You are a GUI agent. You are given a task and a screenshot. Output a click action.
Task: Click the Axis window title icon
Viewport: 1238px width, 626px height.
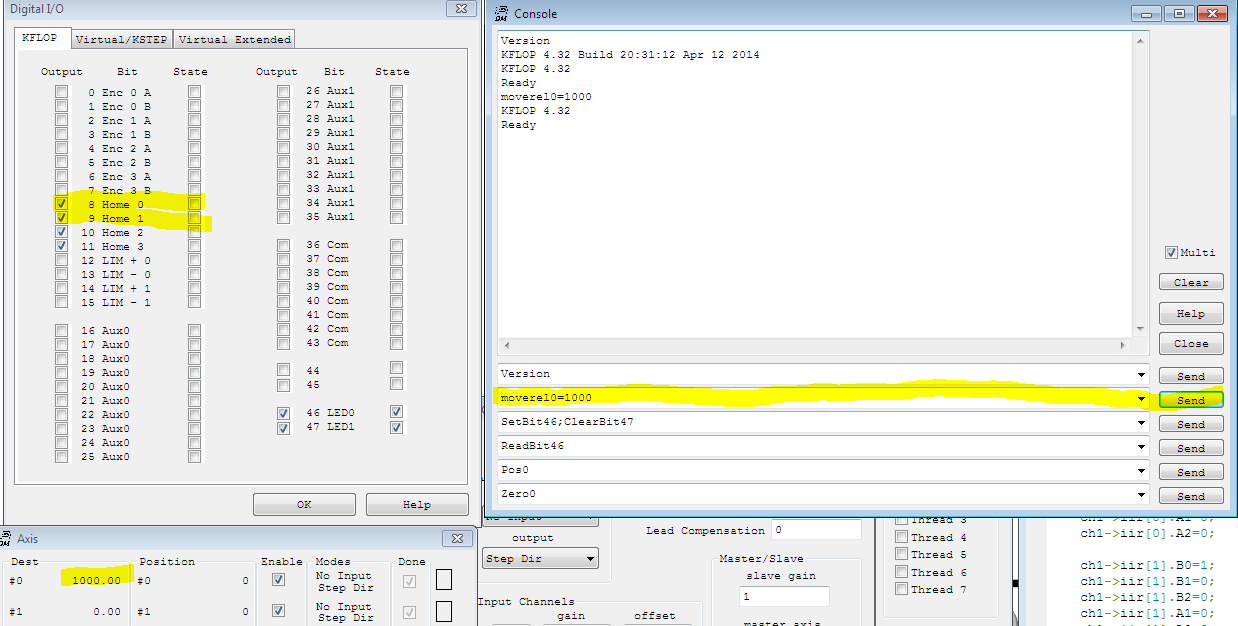point(6,538)
